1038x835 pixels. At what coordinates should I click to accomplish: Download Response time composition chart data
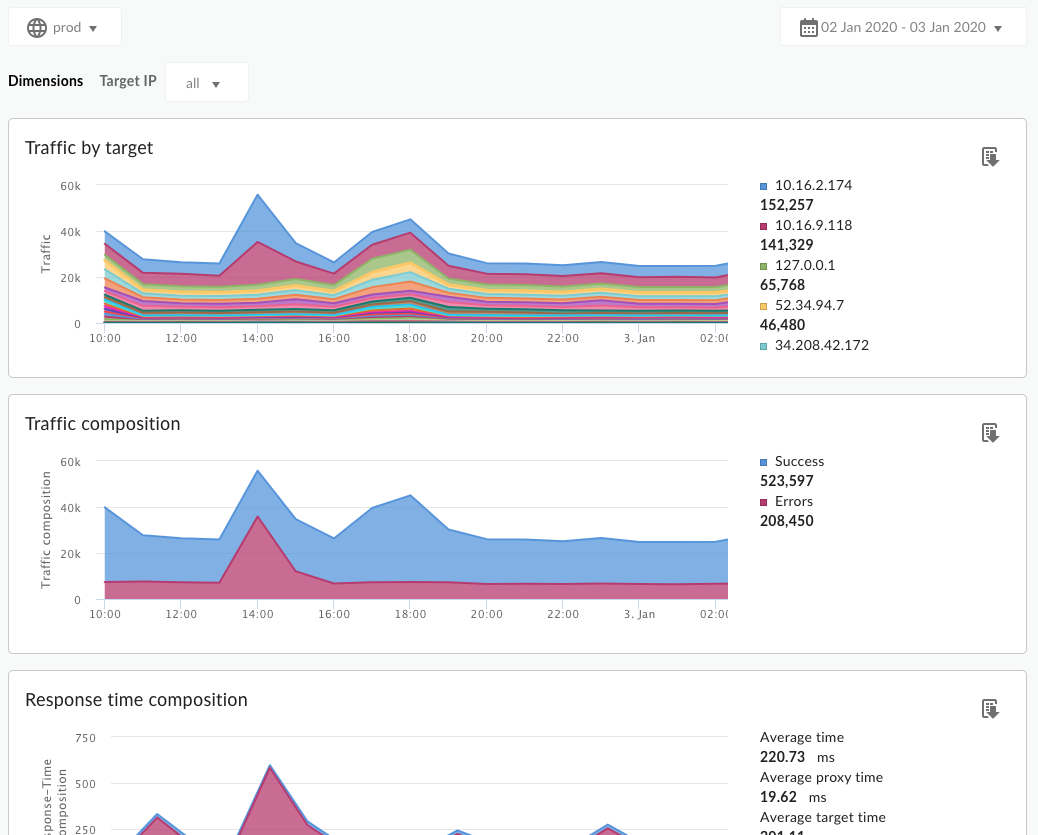click(x=990, y=709)
